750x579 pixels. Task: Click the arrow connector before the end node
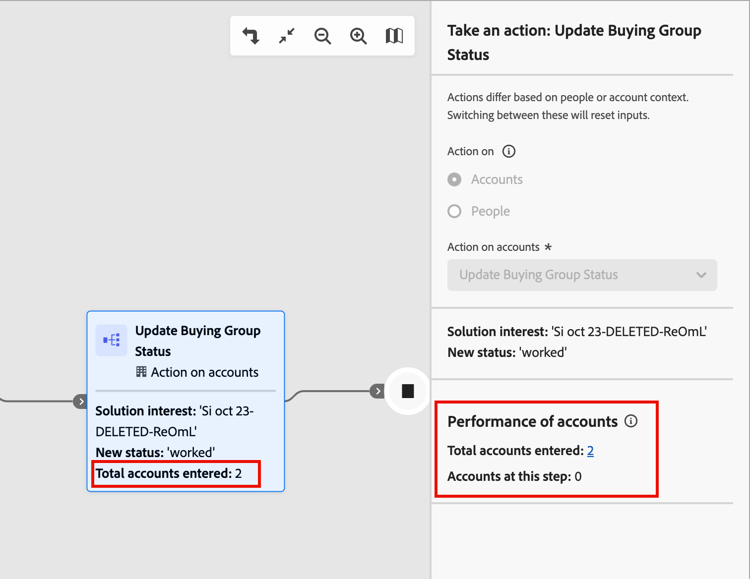[x=377, y=391]
